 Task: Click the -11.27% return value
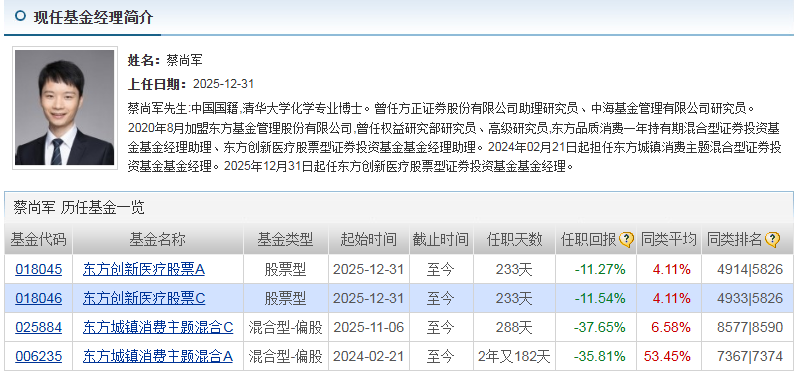pos(600,270)
